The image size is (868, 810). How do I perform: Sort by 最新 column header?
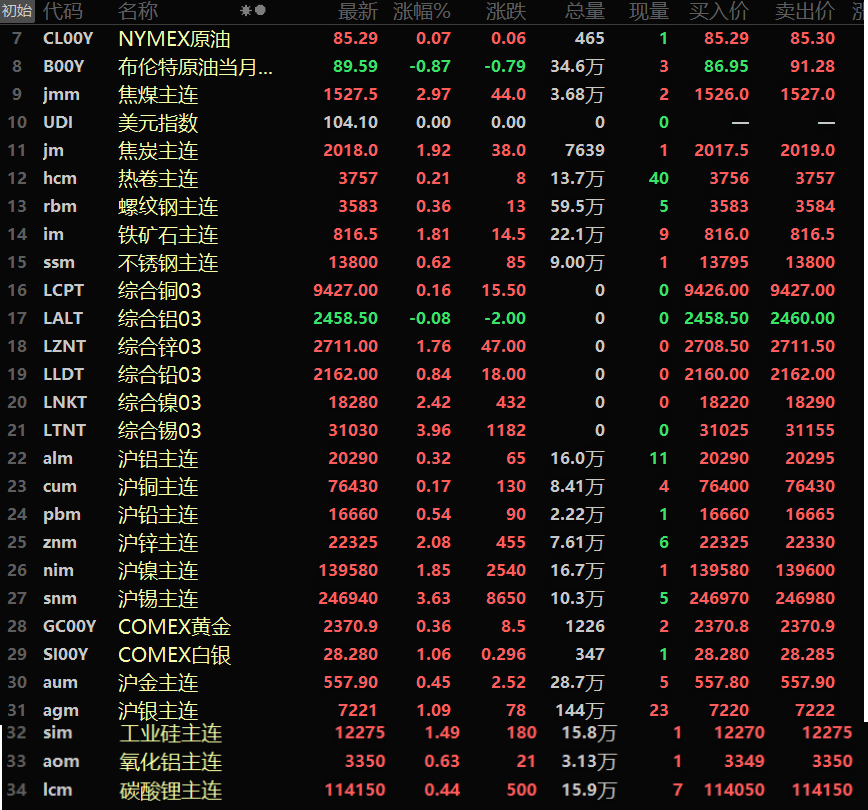[x=358, y=11]
